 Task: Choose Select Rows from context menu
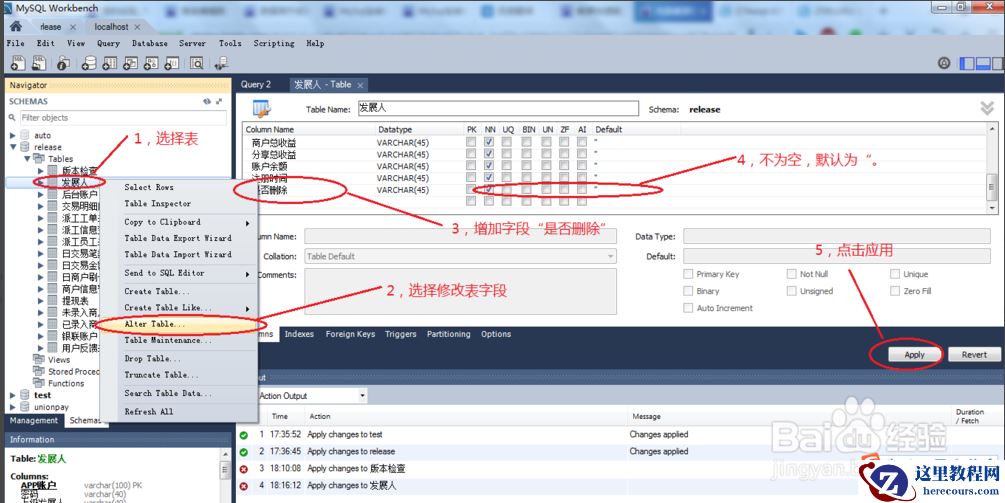coord(149,187)
